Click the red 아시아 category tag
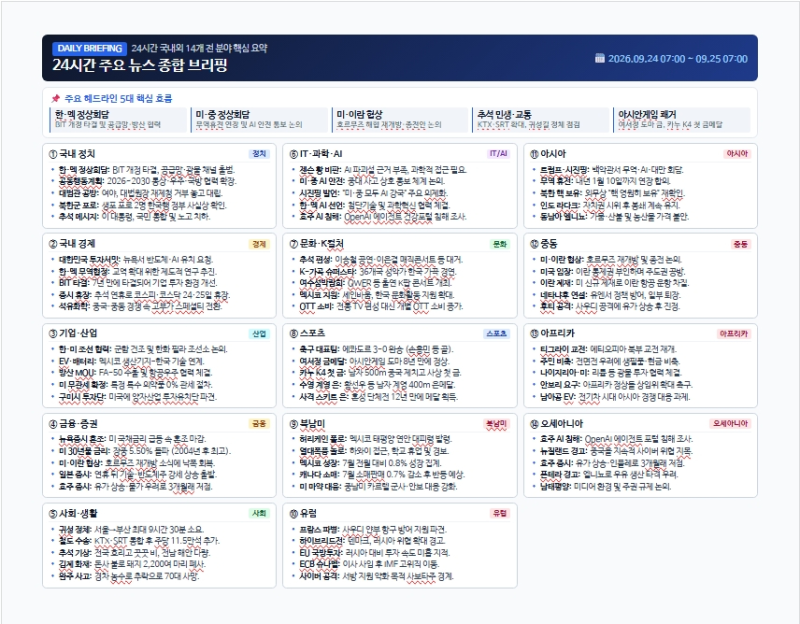800x624 pixels. pyautogui.click(x=737, y=154)
